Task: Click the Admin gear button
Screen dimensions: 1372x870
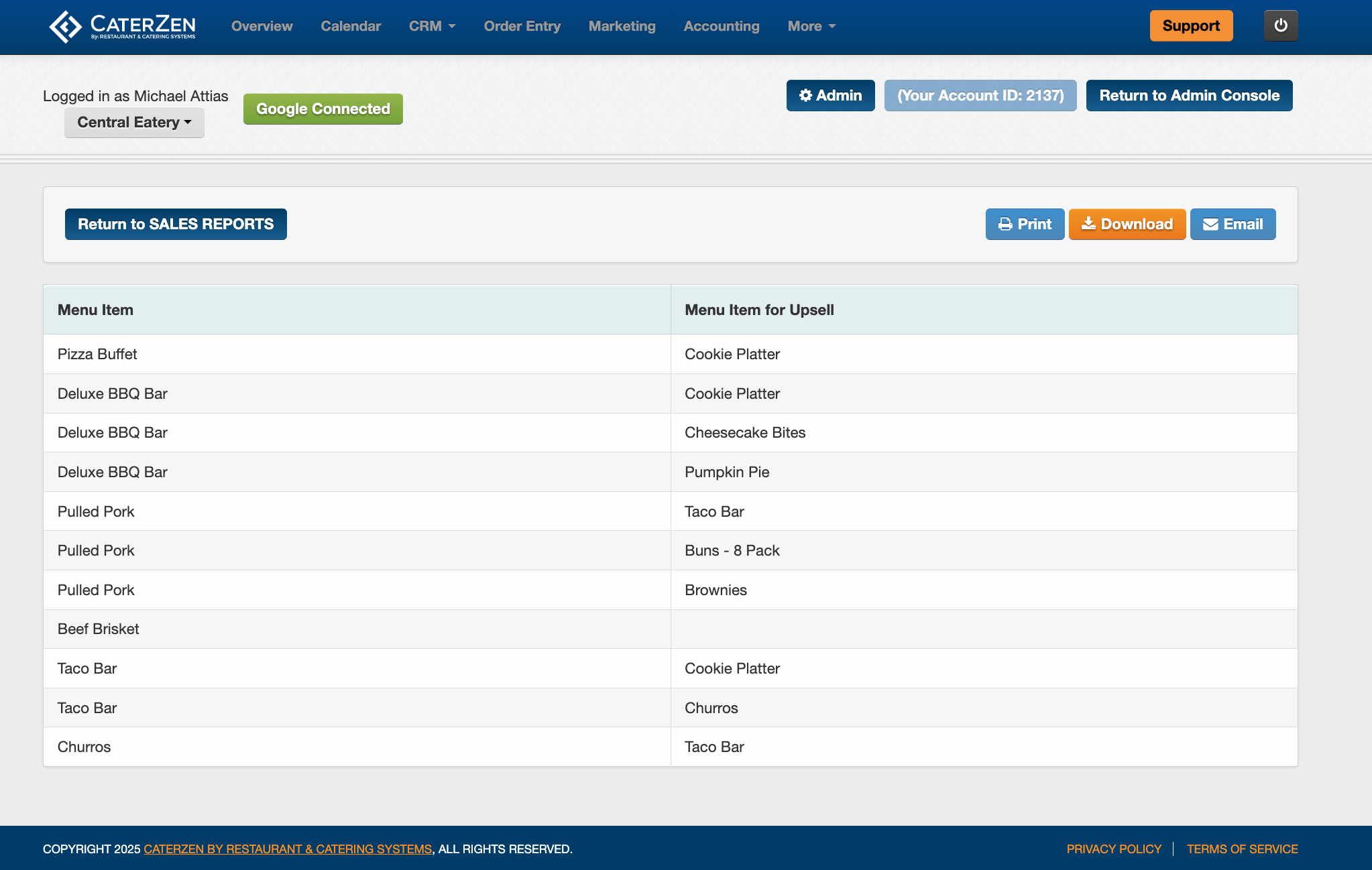Action: click(830, 95)
